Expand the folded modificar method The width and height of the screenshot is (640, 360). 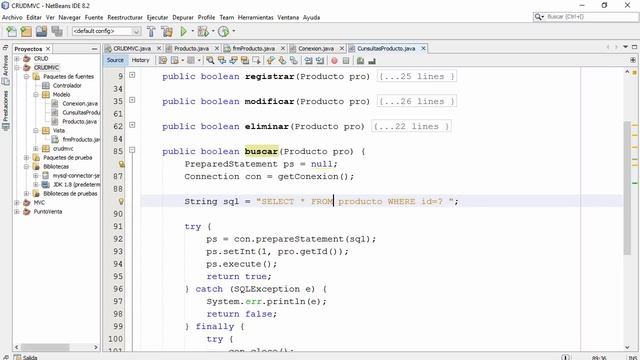pyautogui.click(x=132, y=100)
